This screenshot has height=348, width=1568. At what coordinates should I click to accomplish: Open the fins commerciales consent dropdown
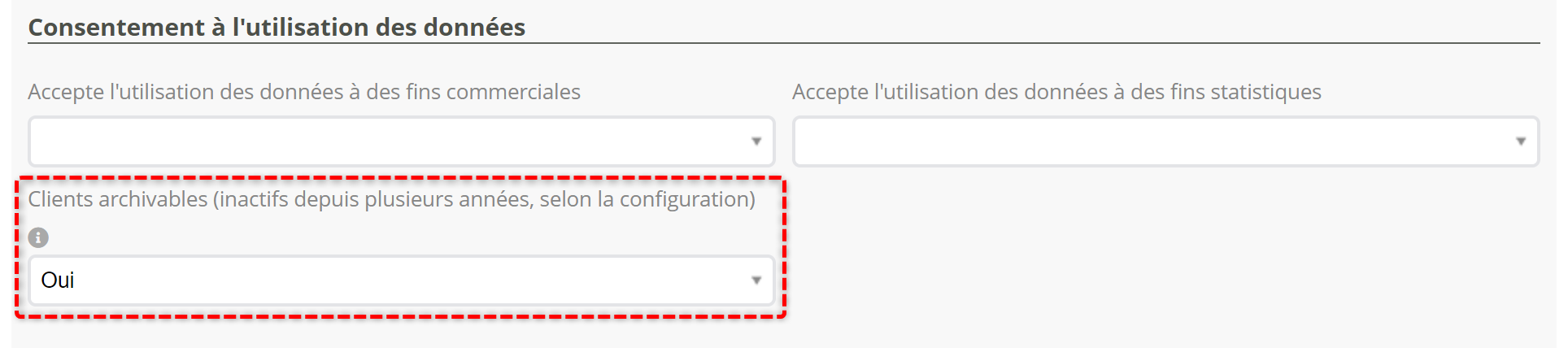click(x=390, y=141)
